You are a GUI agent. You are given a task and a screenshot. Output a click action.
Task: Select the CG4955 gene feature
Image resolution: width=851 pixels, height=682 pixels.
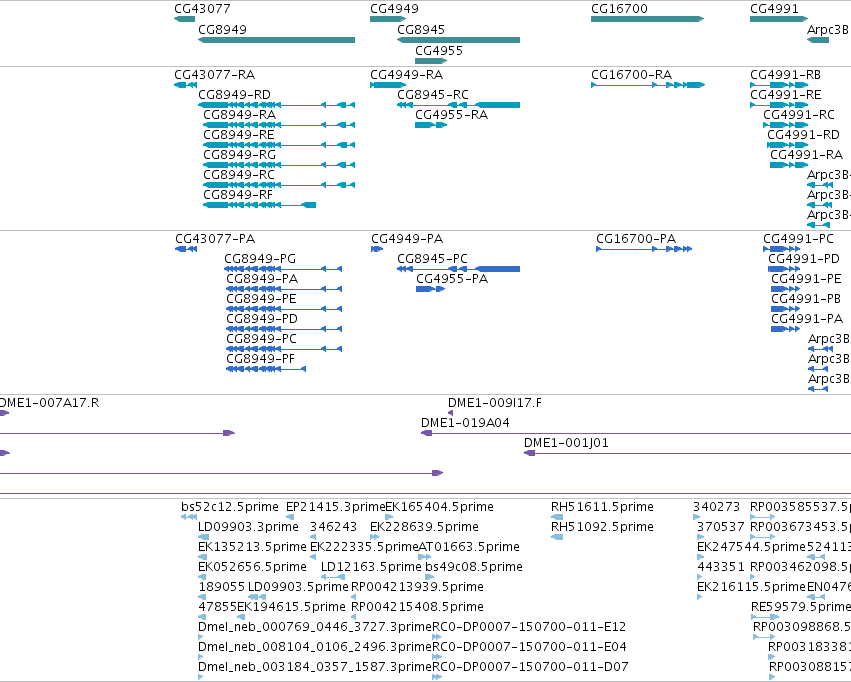pos(431,61)
